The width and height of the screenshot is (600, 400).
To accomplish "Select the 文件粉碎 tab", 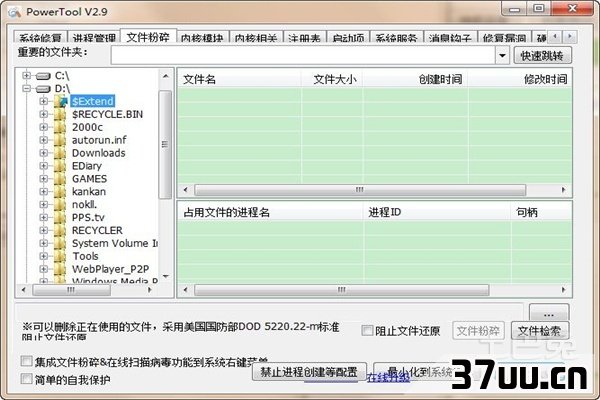I will coord(148,36).
